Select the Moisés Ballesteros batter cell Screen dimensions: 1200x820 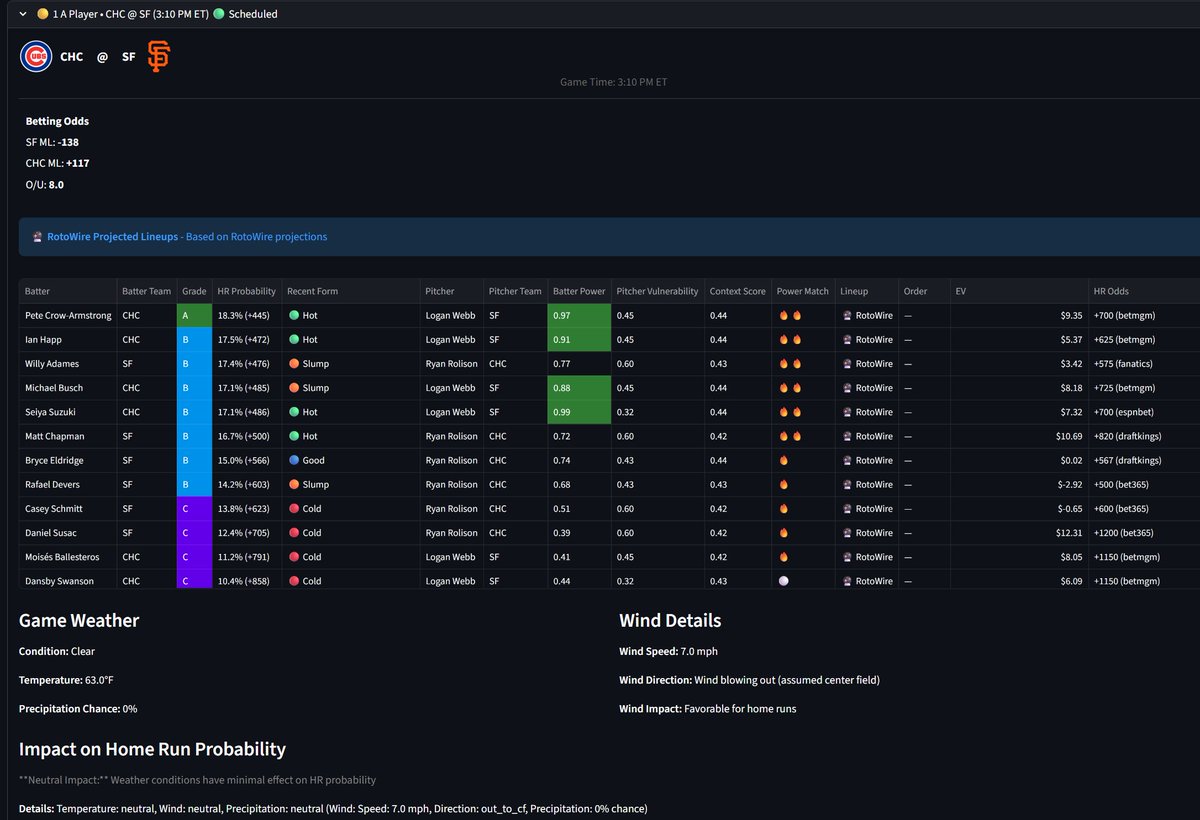tap(68, 557)
